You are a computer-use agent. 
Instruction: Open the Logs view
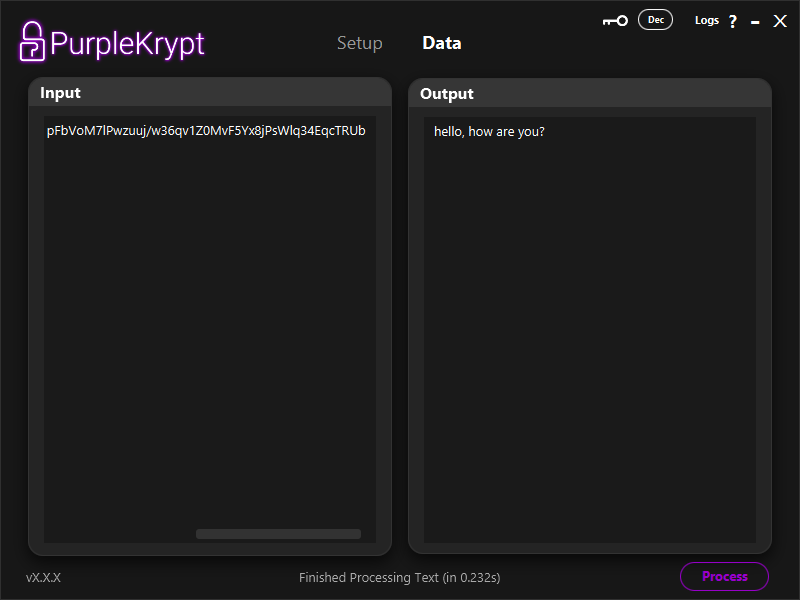(706, 20)
